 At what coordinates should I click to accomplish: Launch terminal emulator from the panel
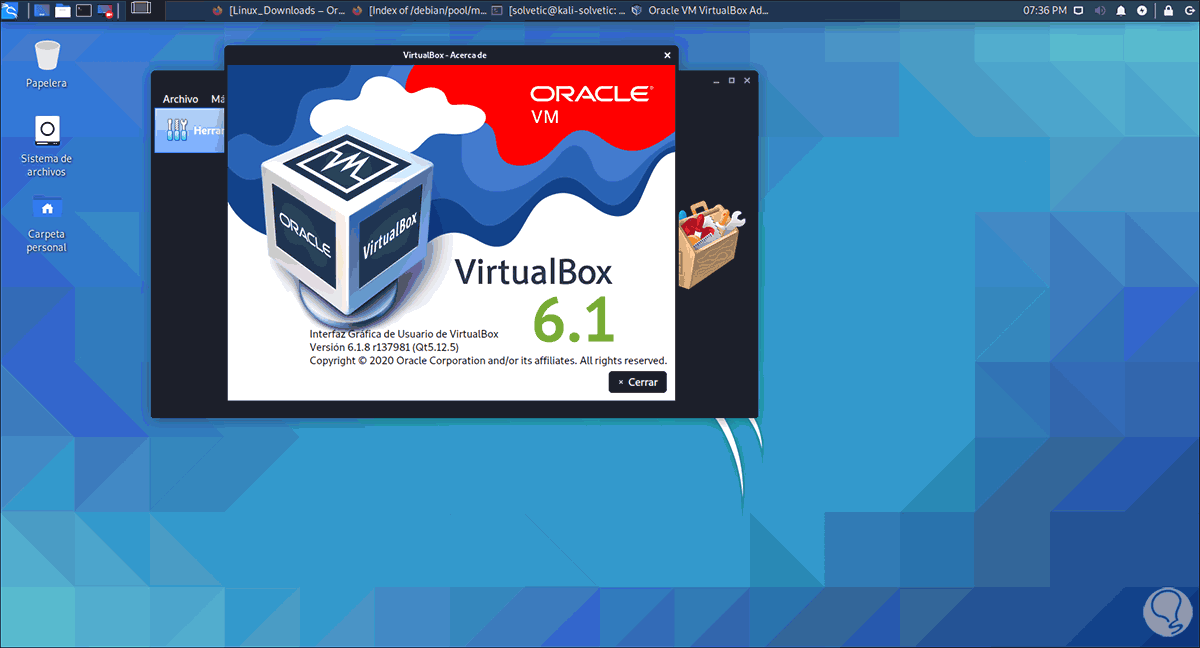pyautogui.click(x=84, y=11)
